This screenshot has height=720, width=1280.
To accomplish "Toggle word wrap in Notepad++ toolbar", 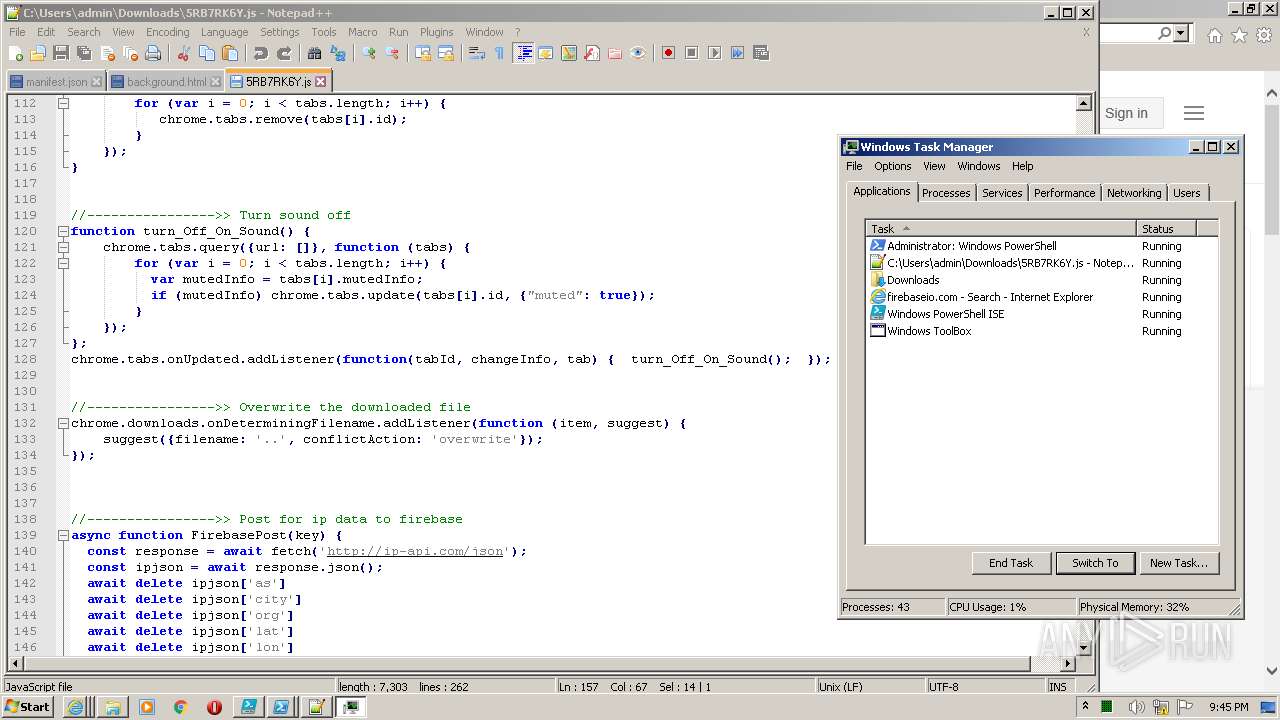I will click(476, 53).
